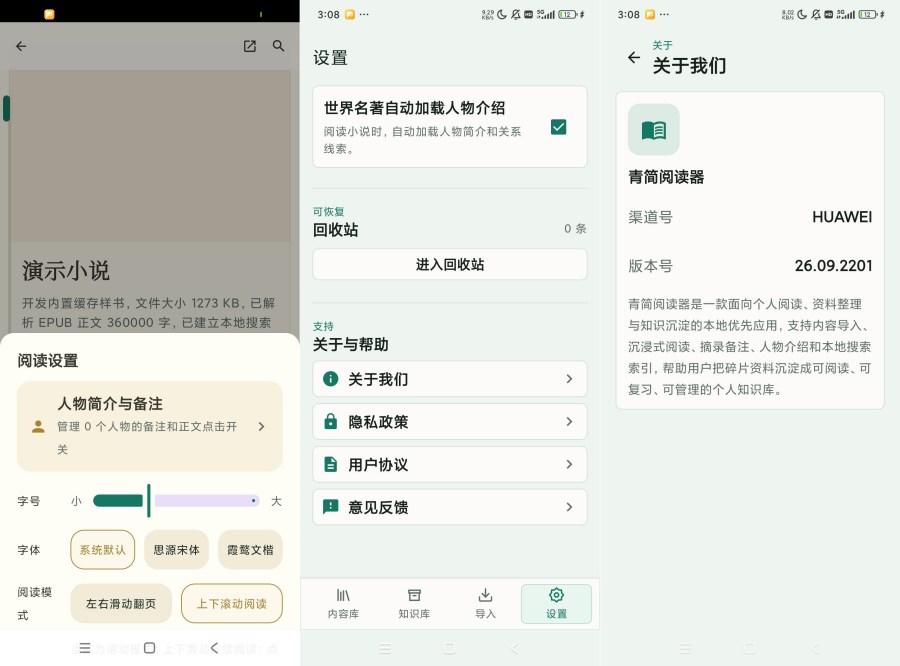900x666 pixels.
Task: Adjust the 字号 font size slider
Action: coord(176,501)
